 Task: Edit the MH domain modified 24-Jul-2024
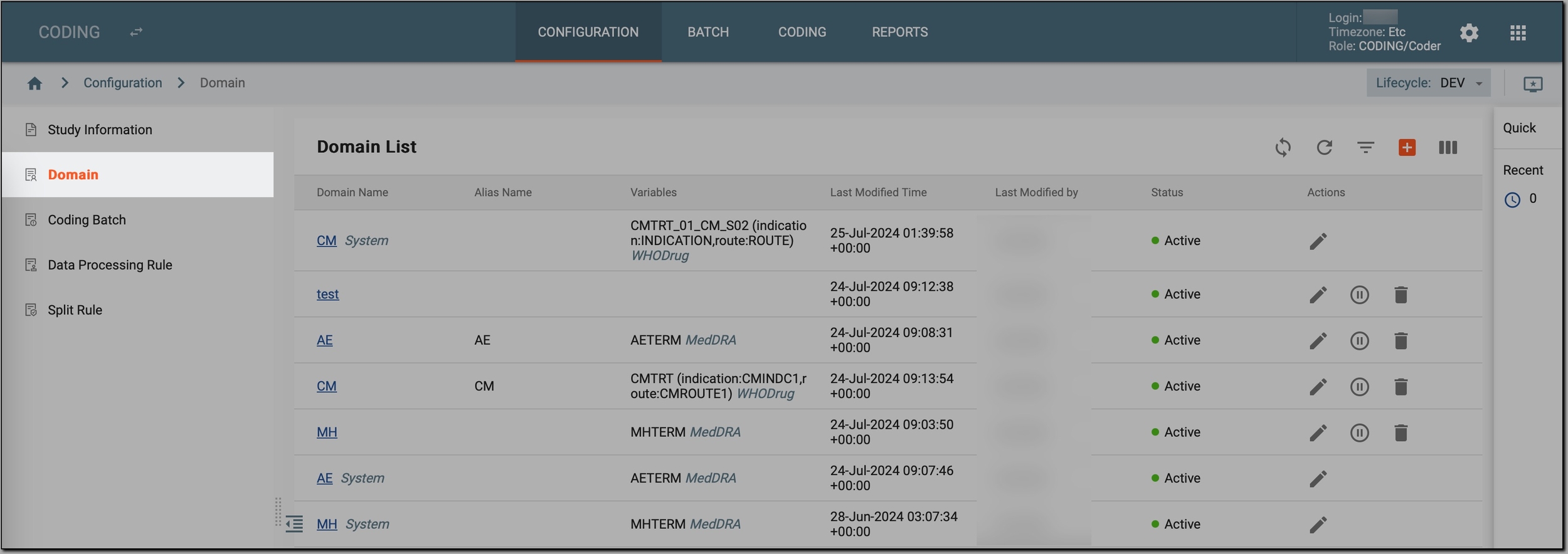(x=1318, y=432)
